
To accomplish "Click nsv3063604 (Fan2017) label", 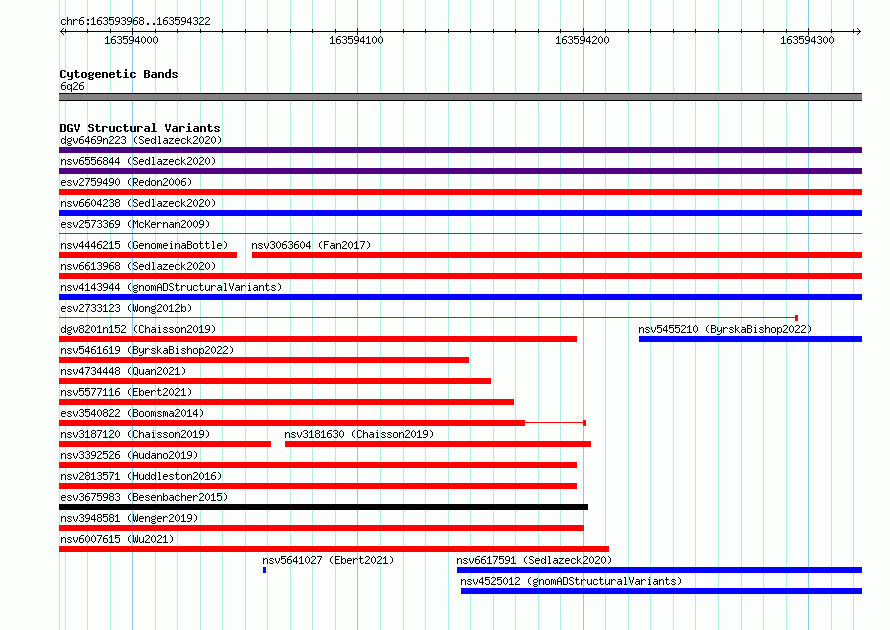I will point(311,245).
